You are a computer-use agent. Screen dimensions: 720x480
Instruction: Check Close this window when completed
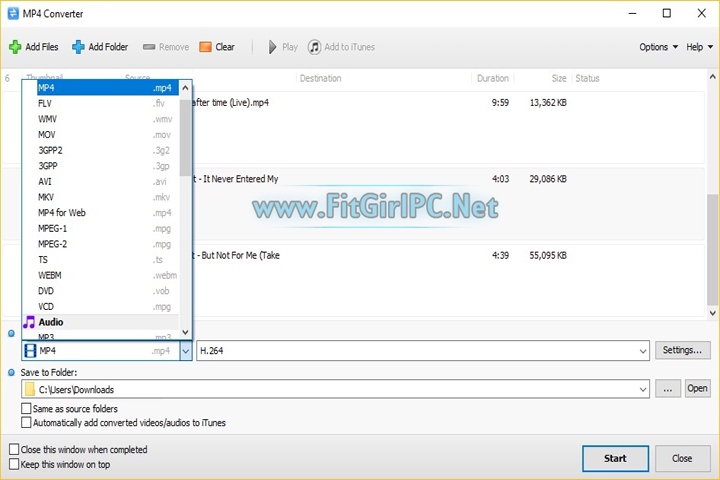[14, 450]
